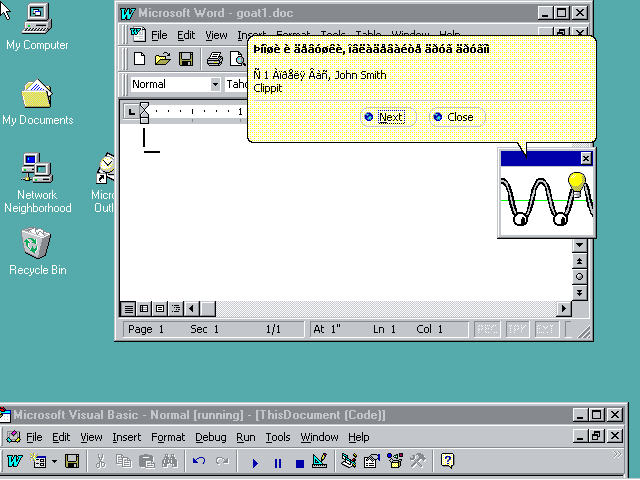The height and width of the screenshot is (480, 640).
Task: Click the Print icon in Word toolbar
Action: pyautogui.click(x=215, y=59)
